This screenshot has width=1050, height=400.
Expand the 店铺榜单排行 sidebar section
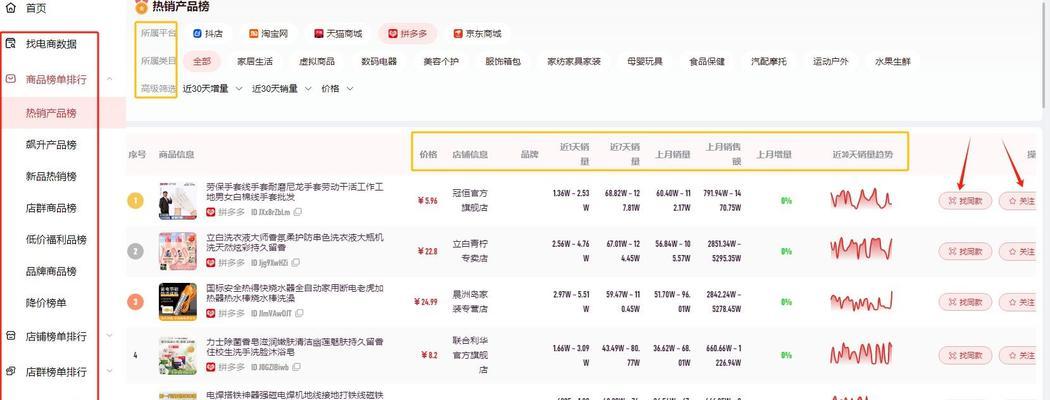click(x=110, y=336)
